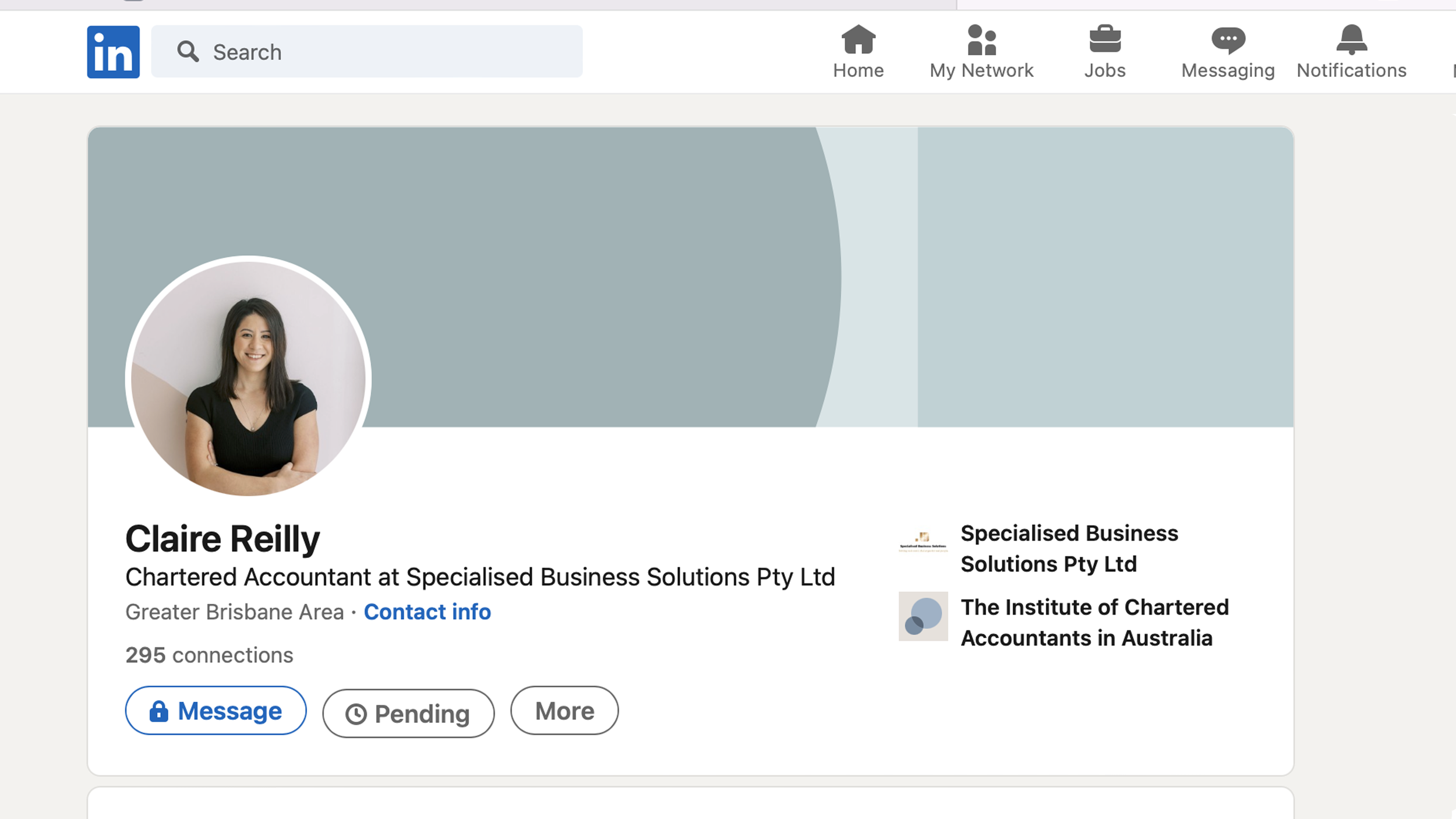
Task: Check Notifications via the bell icon
Action: click(x=1351, y=41)
